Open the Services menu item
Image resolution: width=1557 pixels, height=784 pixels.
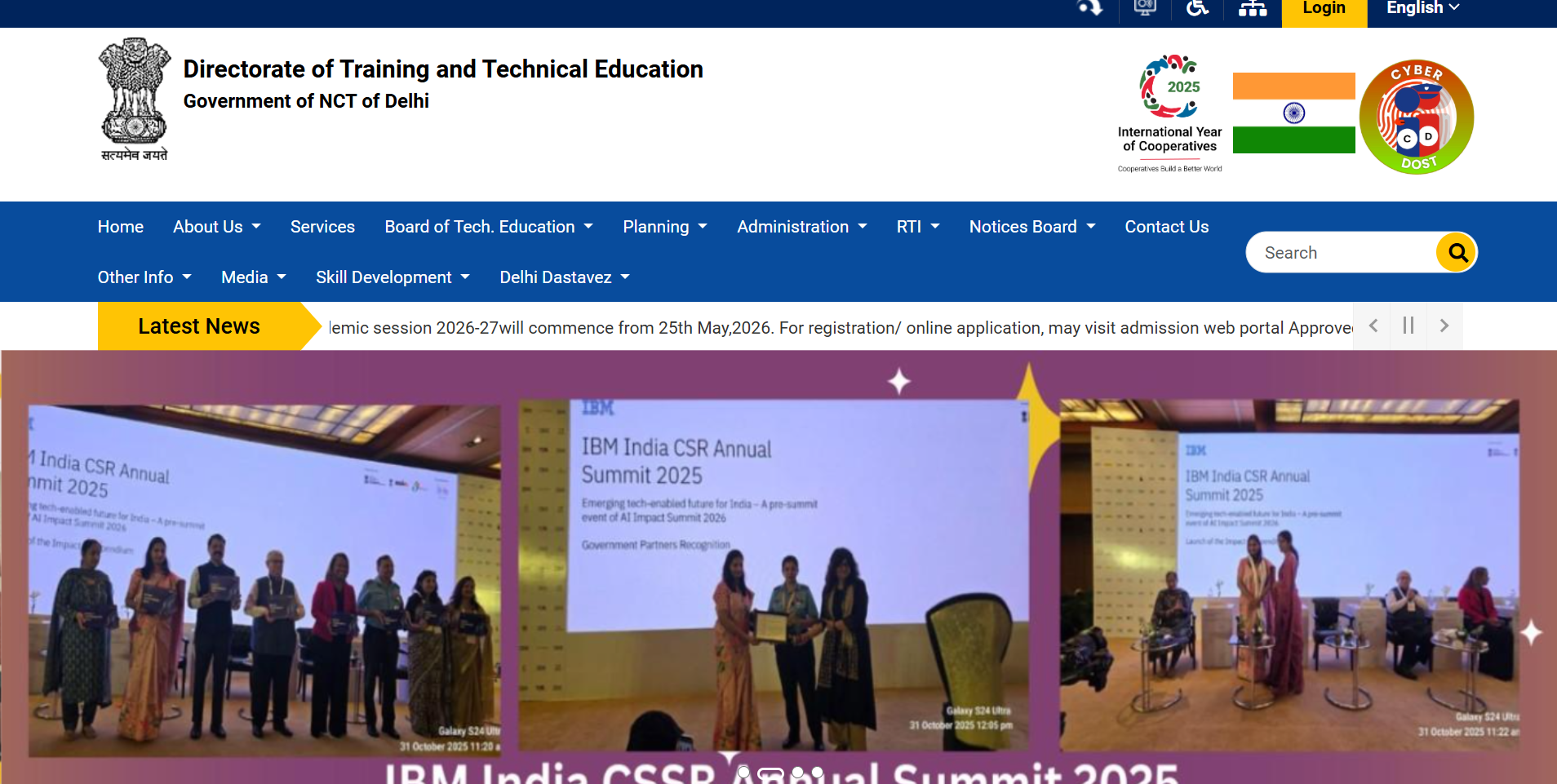pos(322,227)
